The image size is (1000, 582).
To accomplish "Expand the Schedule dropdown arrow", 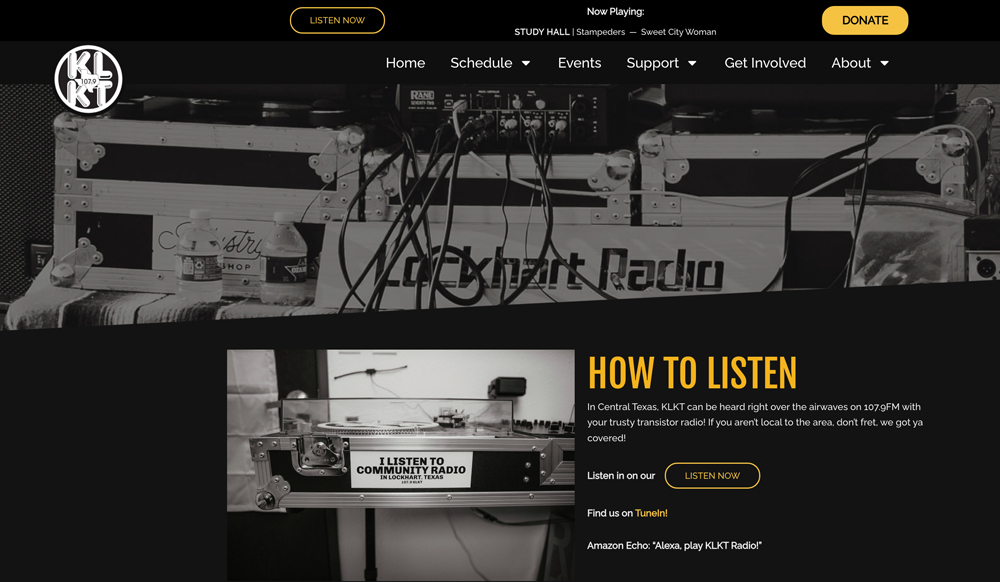I will pos(526,63).
